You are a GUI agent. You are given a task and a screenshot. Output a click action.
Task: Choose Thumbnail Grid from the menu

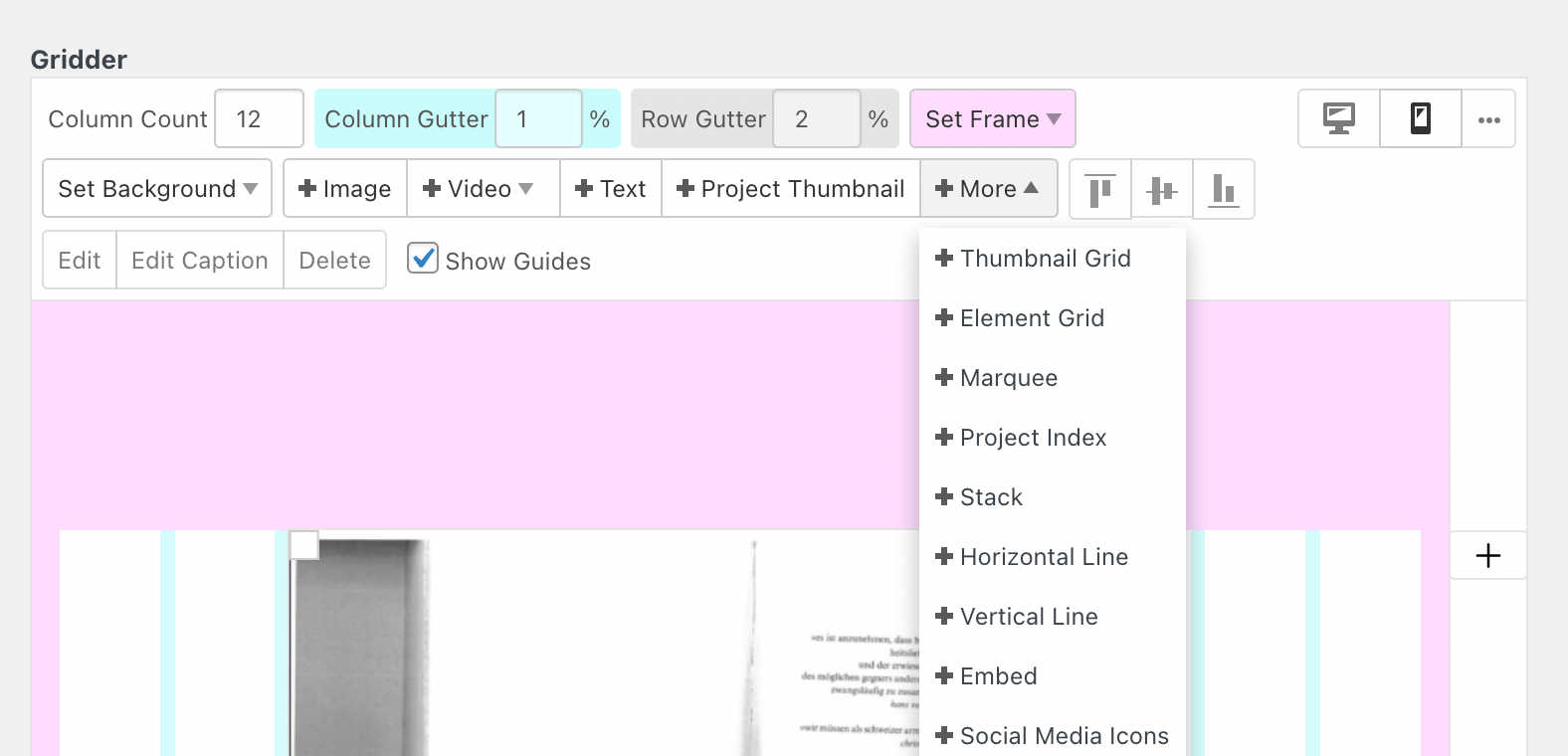tap(1045, 259)
